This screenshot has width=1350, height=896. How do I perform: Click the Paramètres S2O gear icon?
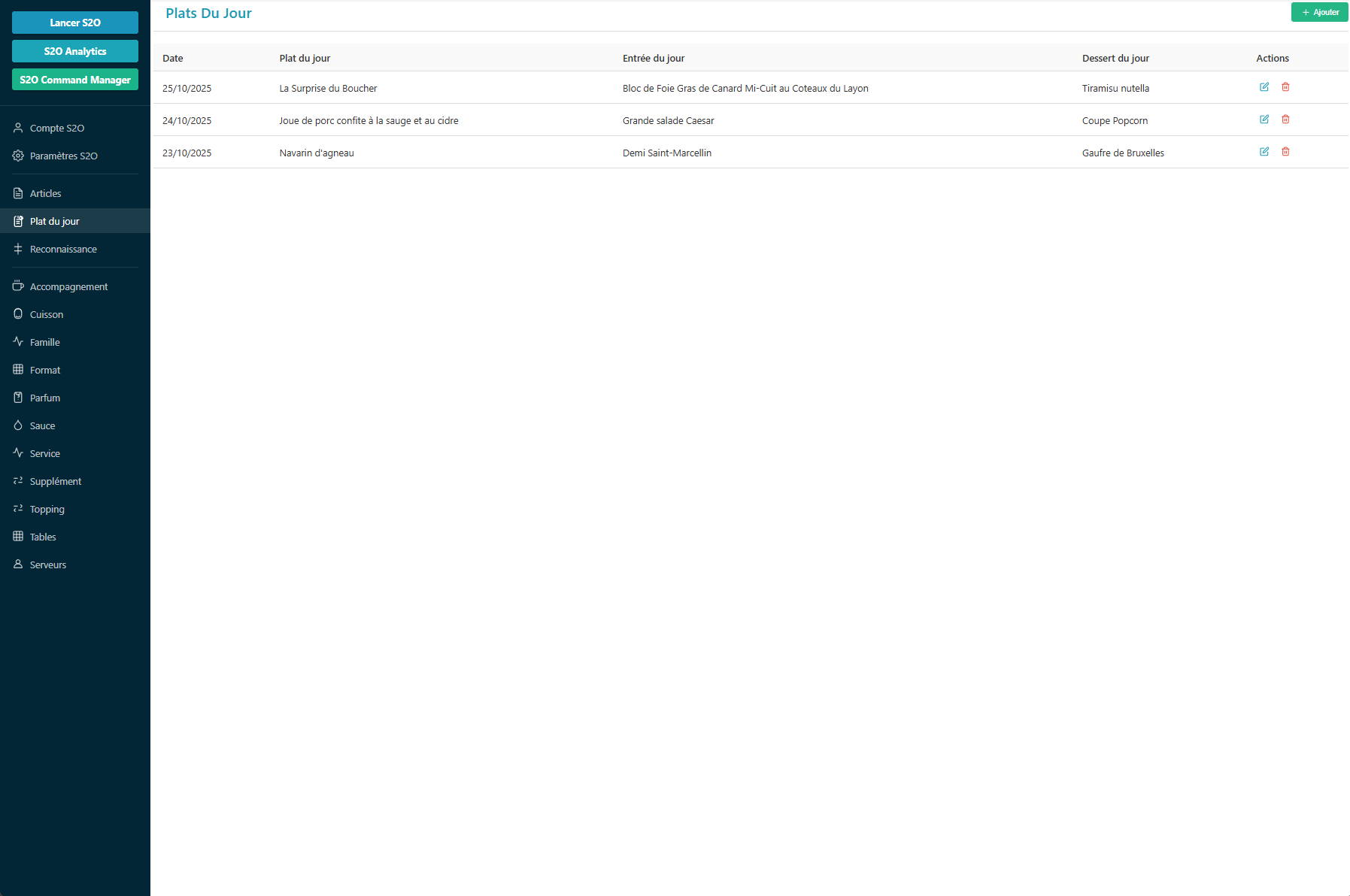[18, 156]
